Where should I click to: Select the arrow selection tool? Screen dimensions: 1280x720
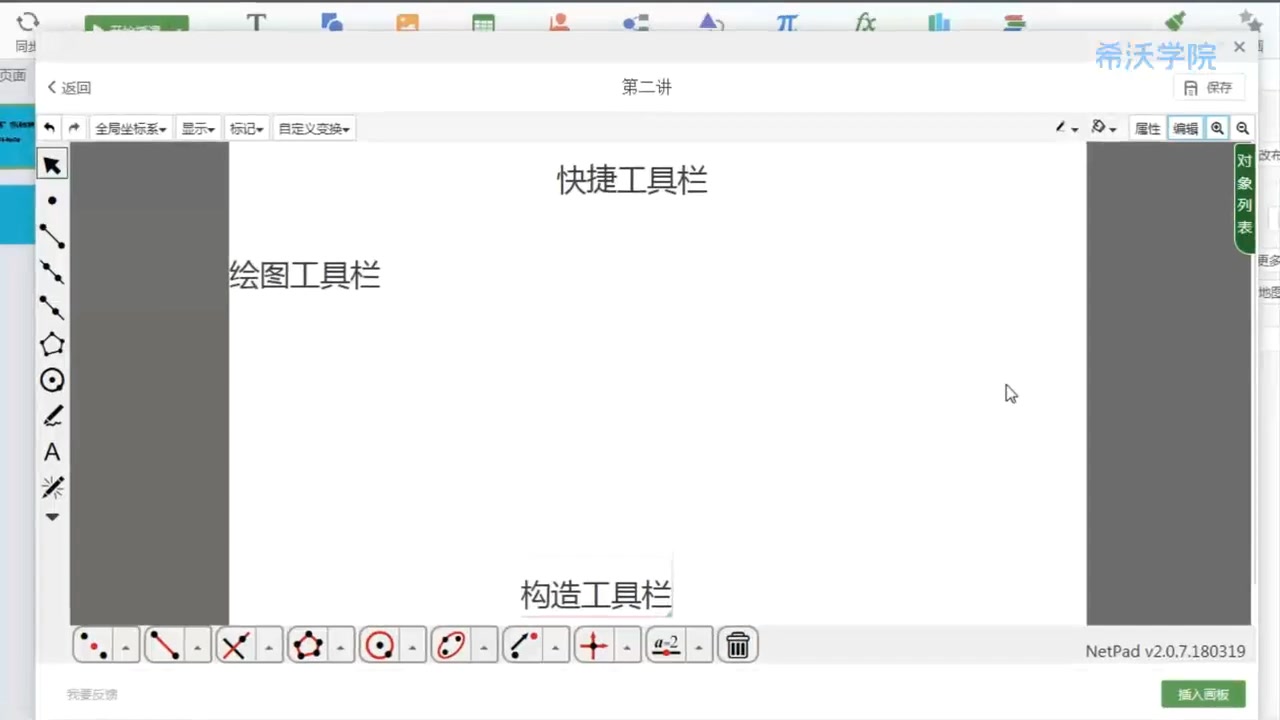point(52,165)
